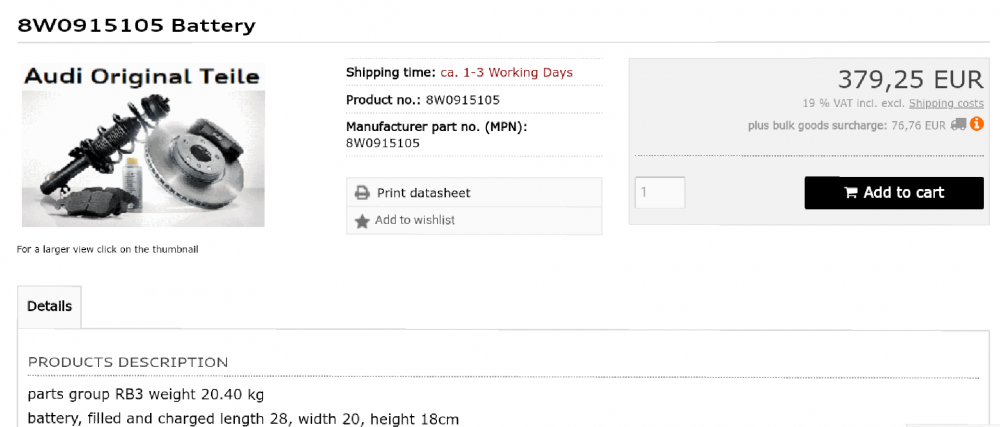
Task: Click the manufacturer part number value
Action: [383, 143]
